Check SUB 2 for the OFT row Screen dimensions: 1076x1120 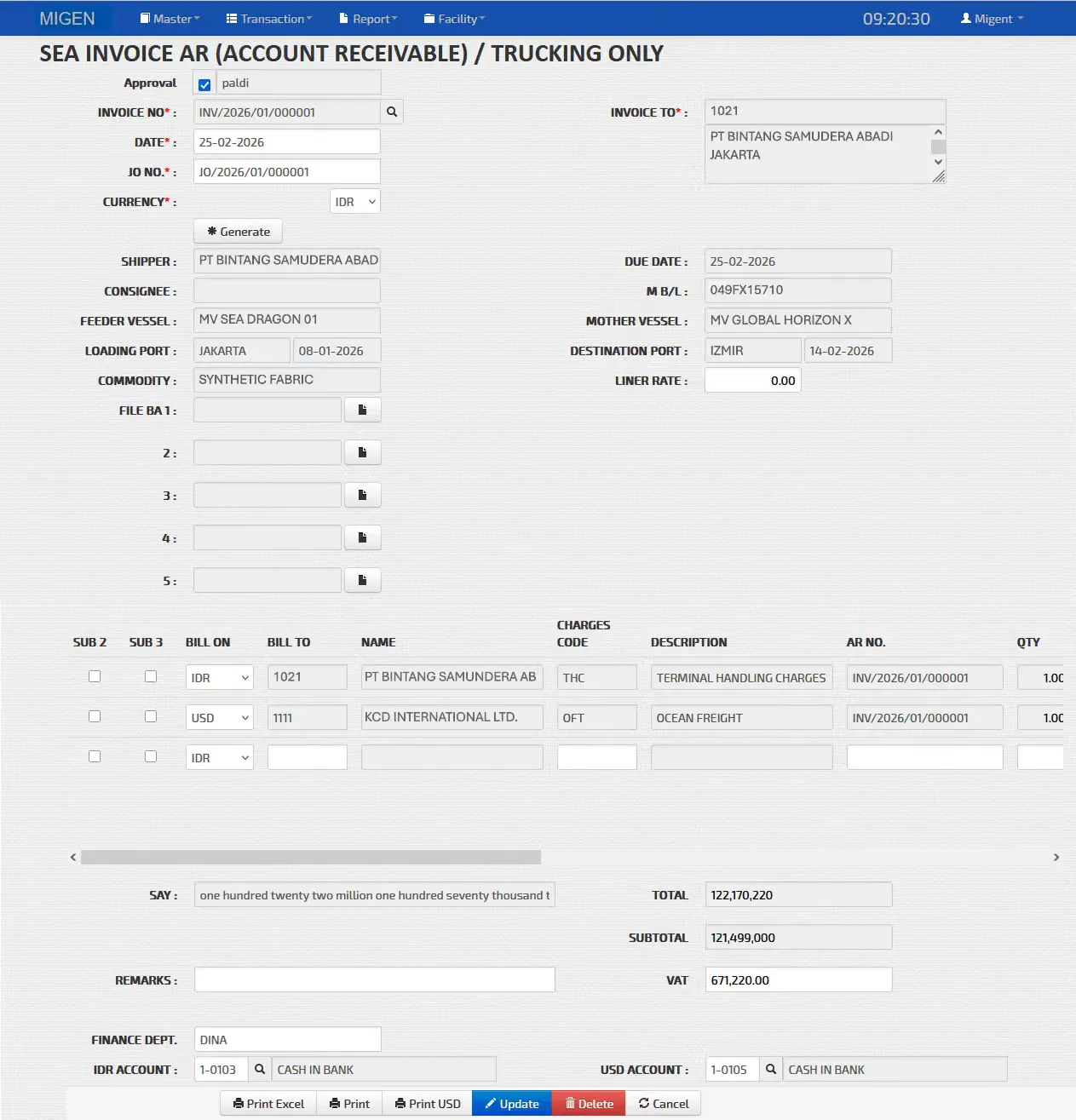tap(95, 716)
